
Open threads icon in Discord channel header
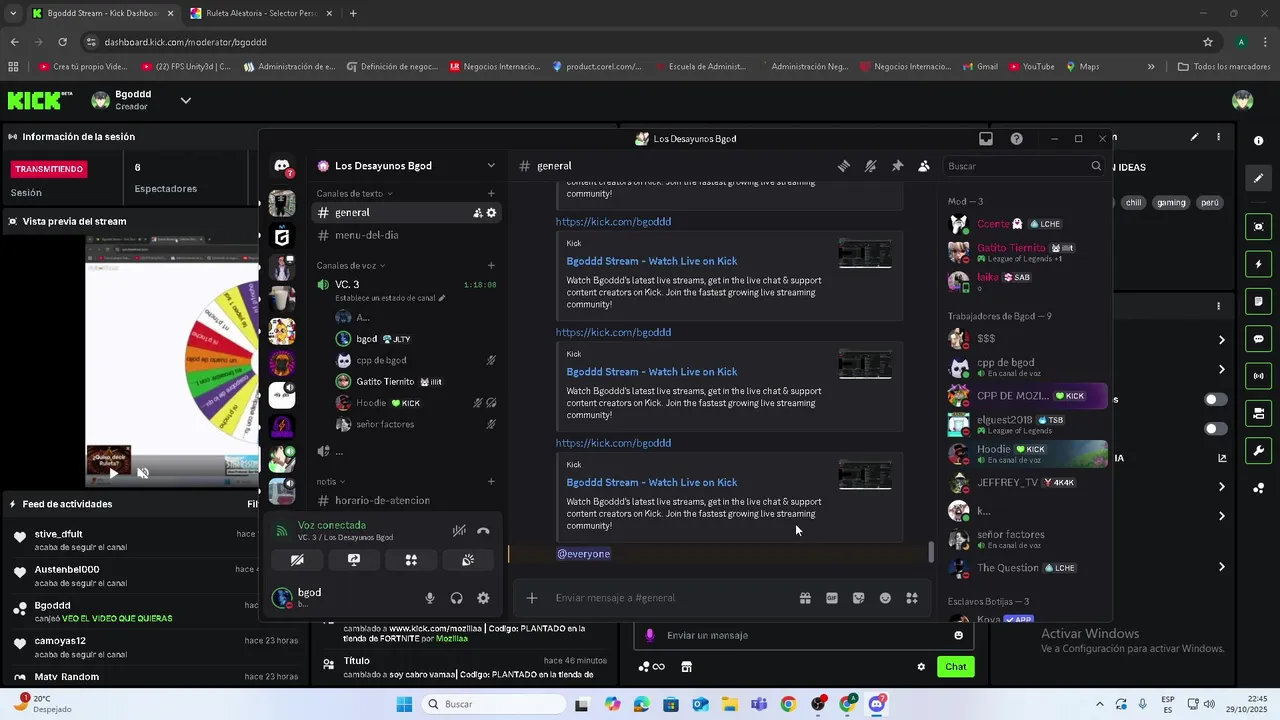[844, 166]
